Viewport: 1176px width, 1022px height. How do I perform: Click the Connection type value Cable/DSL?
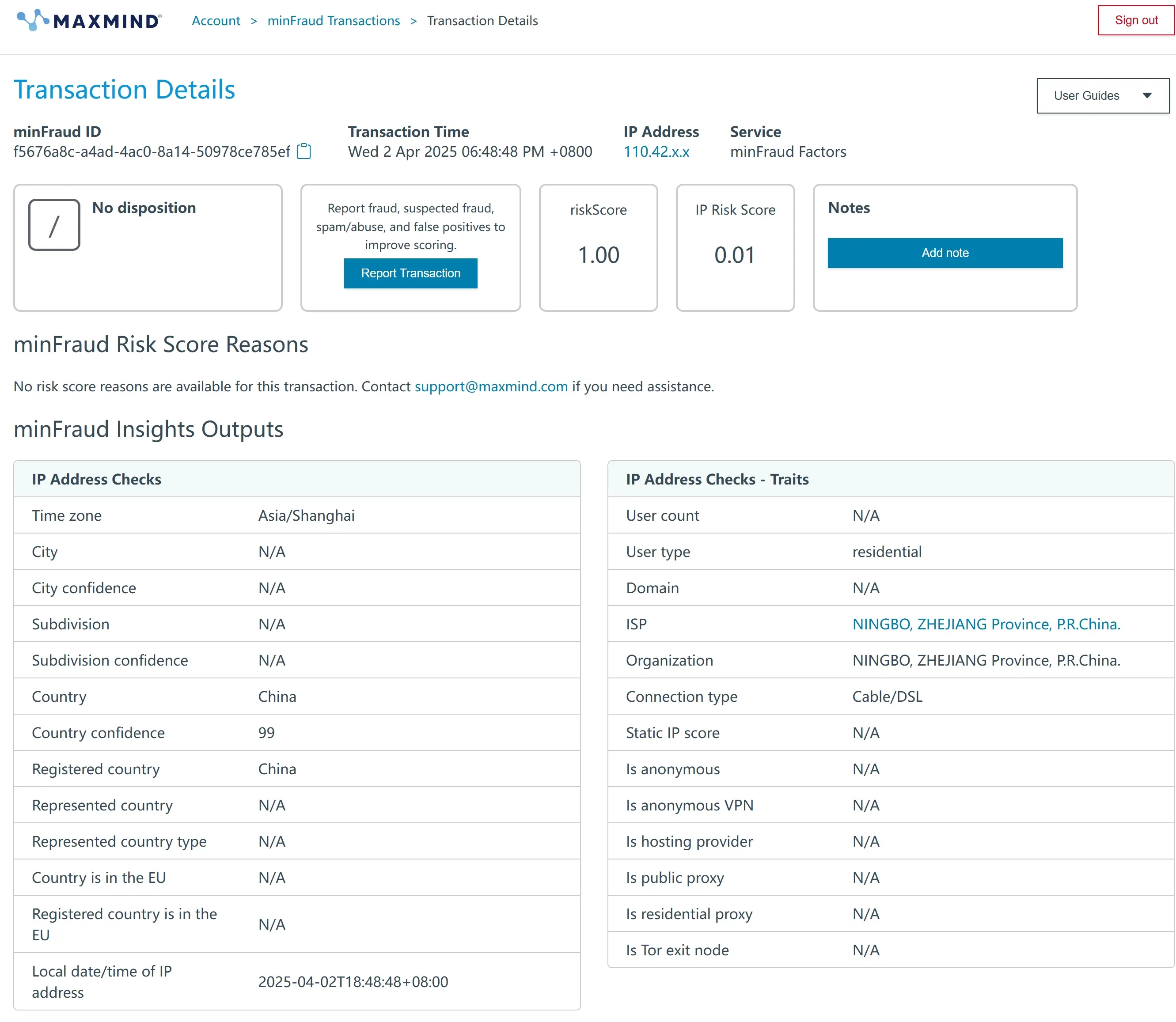coord(887,696)
